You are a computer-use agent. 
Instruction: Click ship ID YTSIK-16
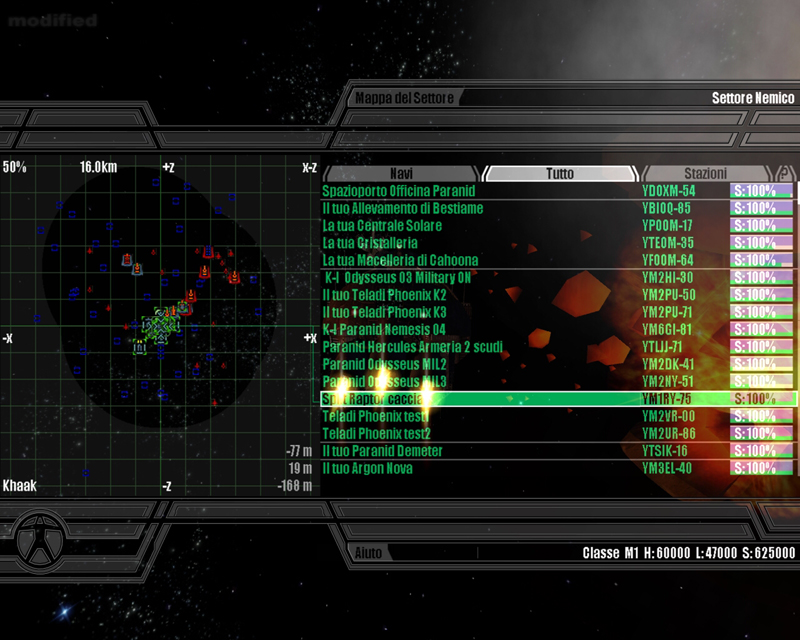point(665,451)
